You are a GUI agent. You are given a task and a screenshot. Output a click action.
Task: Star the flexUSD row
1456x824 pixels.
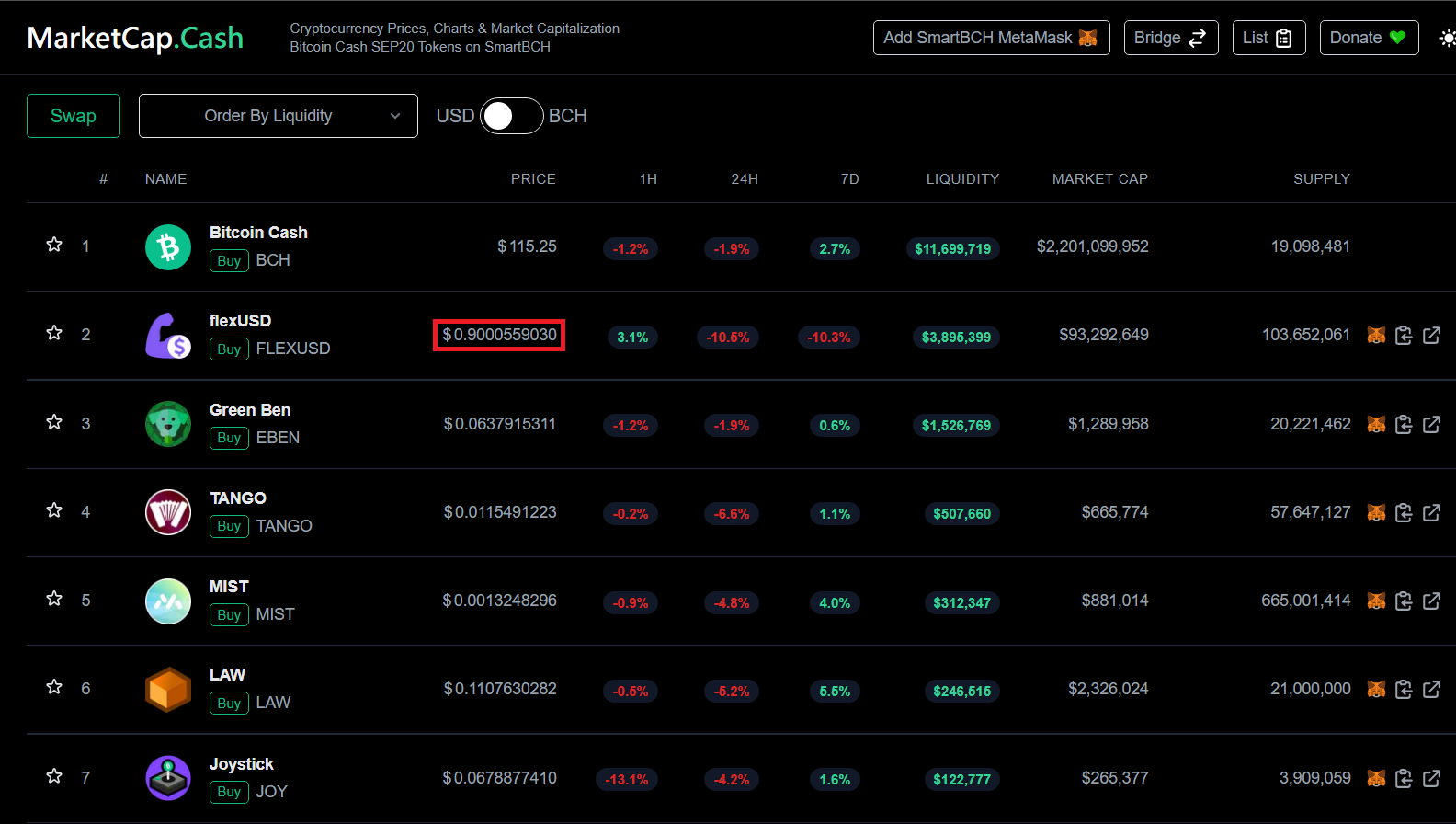click(54, 333)
